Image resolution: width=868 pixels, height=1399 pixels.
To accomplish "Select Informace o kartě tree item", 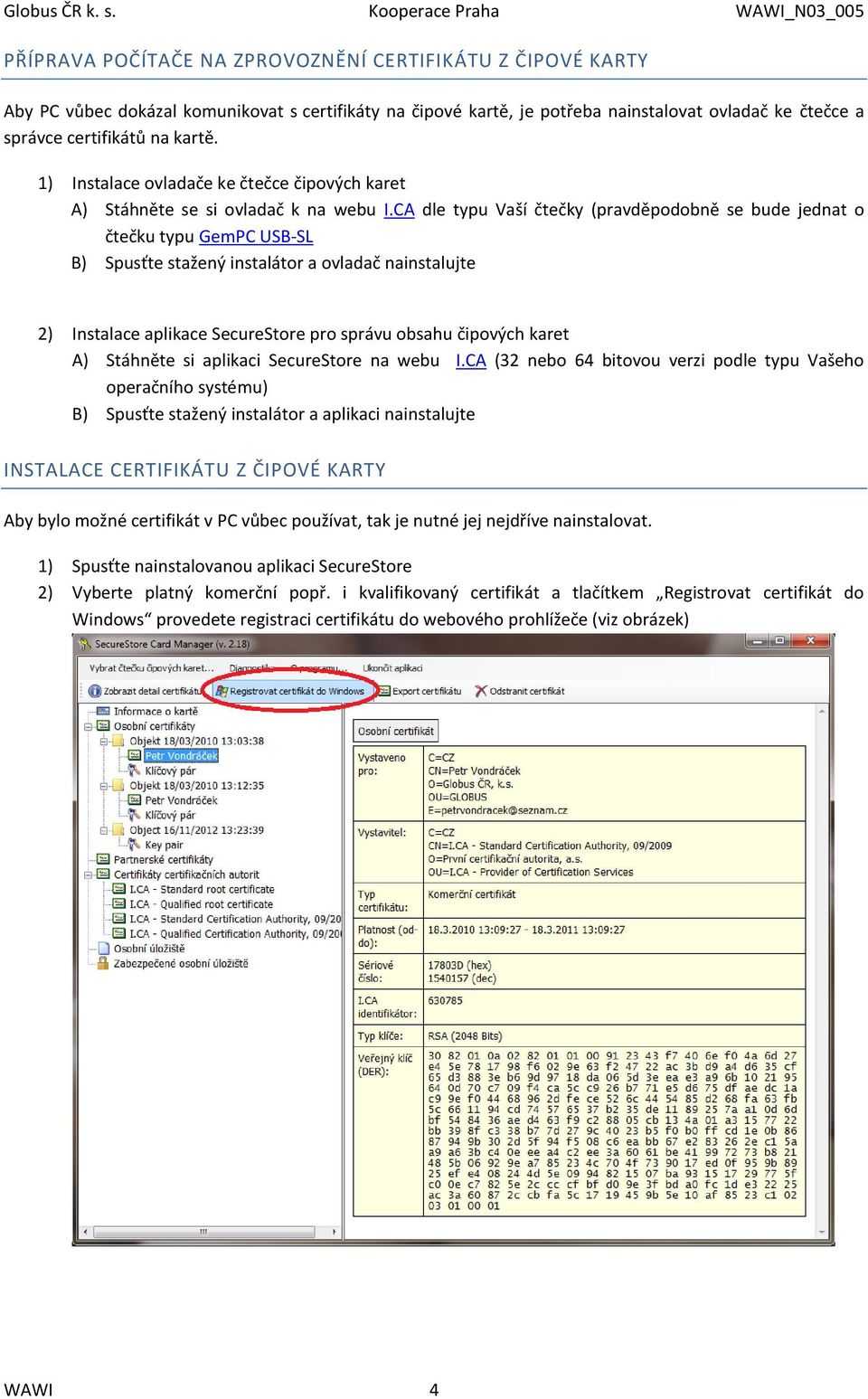I will point(156,712).
